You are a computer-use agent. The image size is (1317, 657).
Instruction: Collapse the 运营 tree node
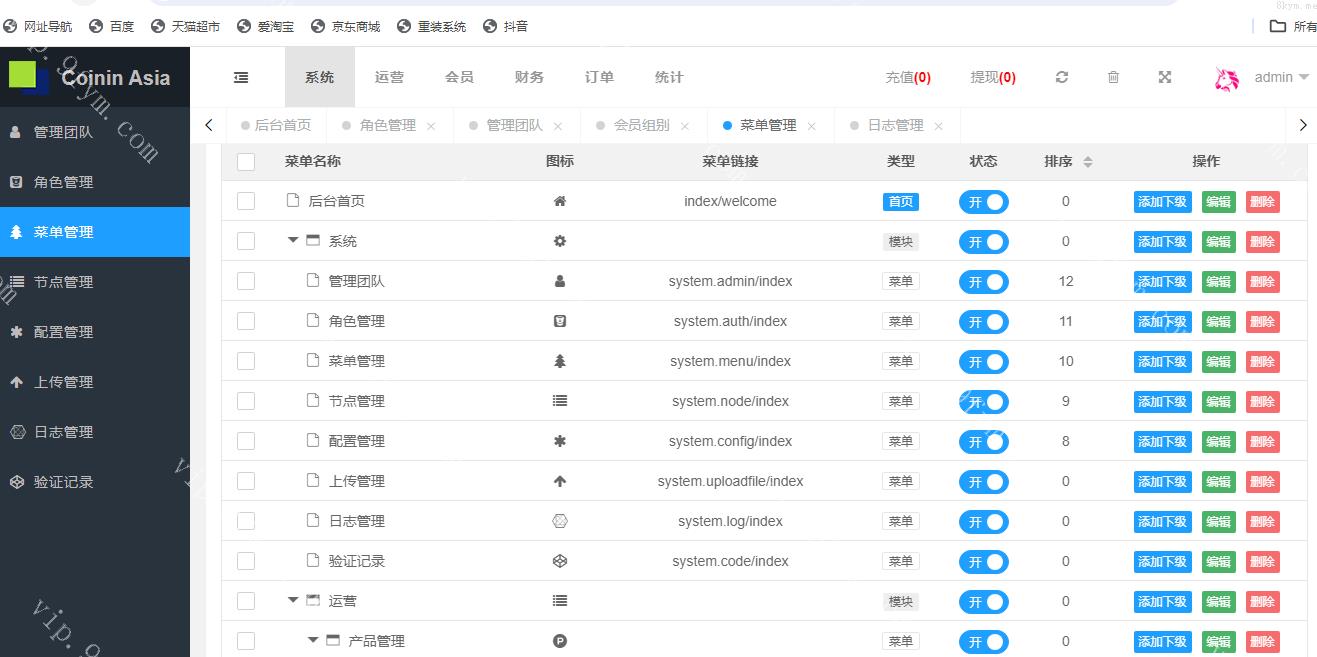pos(293,600)
